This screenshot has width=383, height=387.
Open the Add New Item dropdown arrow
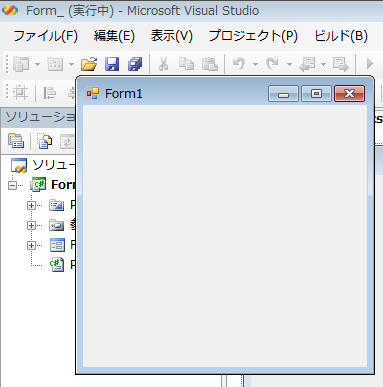(71, 64)
